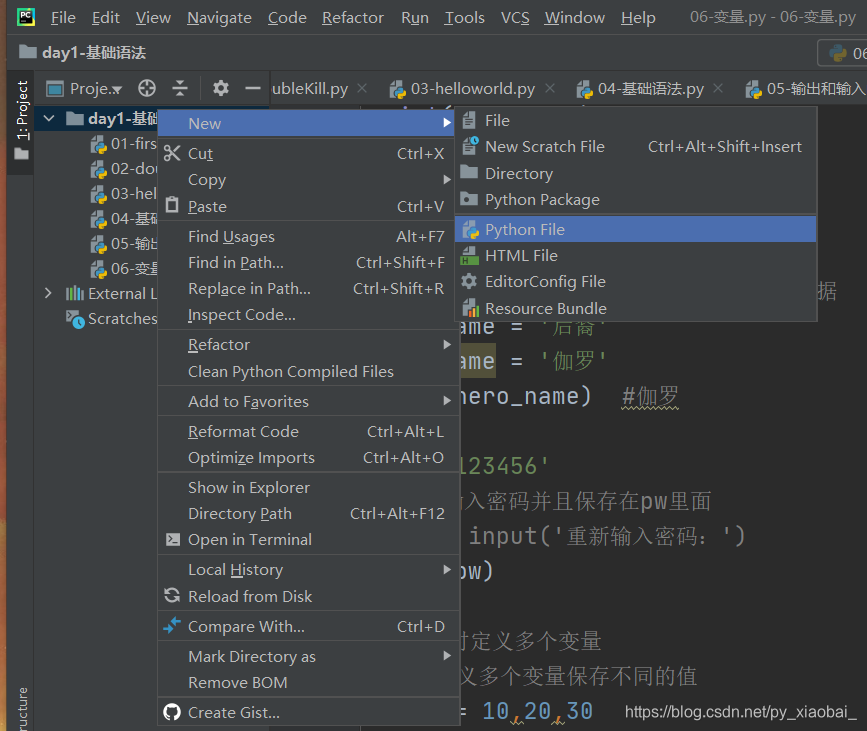Click the folder icon under 1: Project side tab
This screenshot has width=867, height=731.
coord(22,154)
